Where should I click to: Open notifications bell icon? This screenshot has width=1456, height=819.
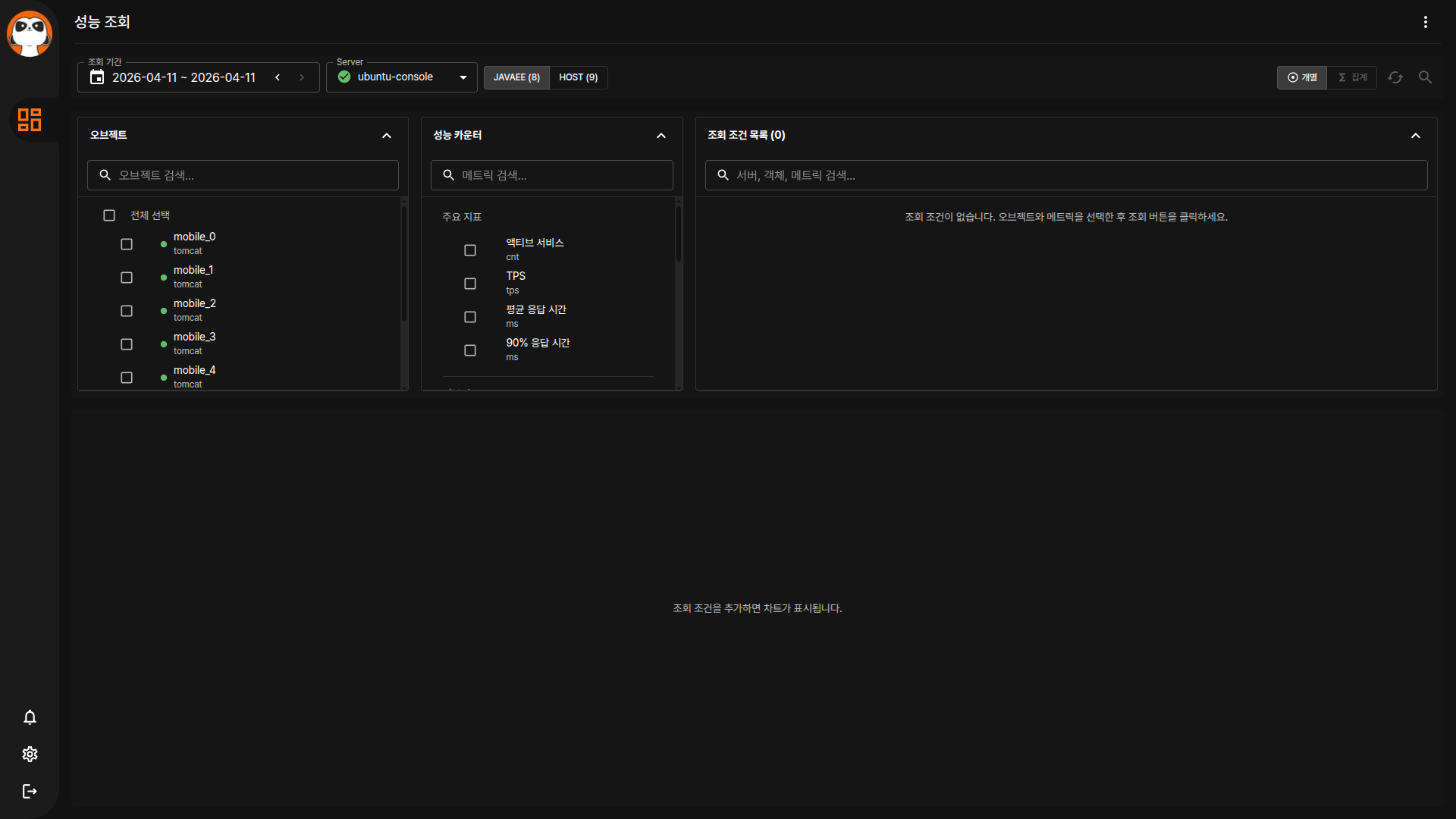click(x=30, y=717)
